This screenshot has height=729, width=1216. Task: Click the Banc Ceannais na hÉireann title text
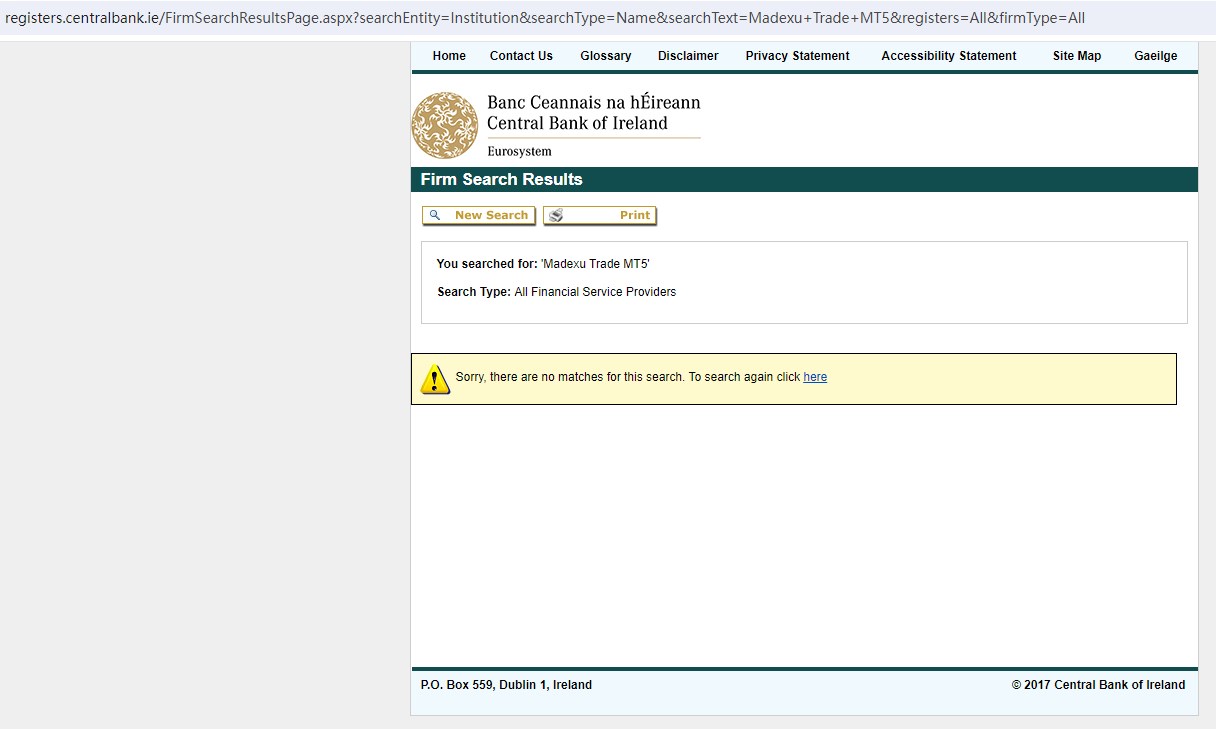tap(593, 103)
